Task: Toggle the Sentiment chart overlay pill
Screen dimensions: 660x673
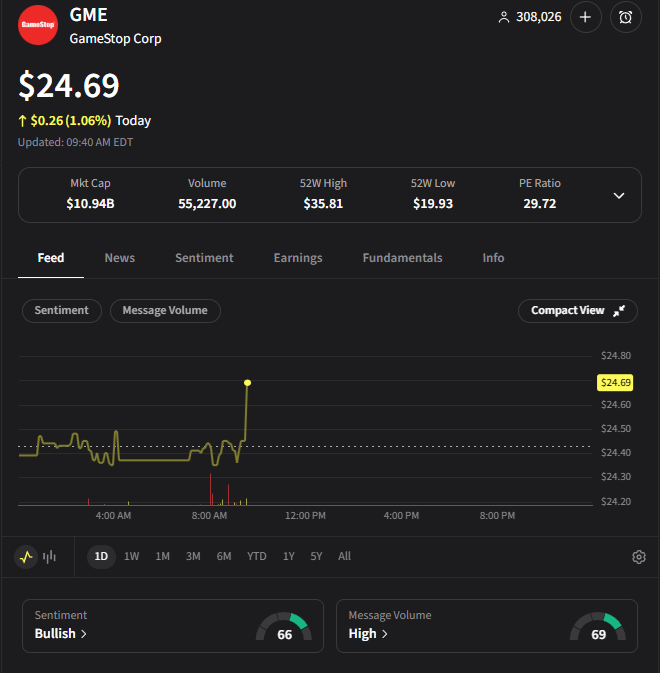Action: pyautogui.click(x=62, y=311)
